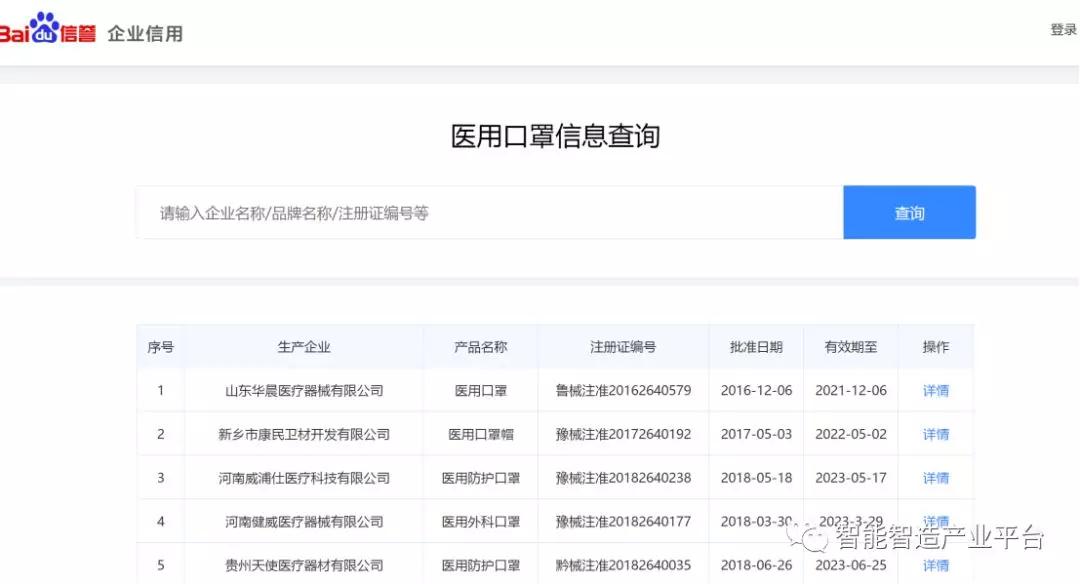1080x584 pixels.
Task: Open 详情 for 新乡市康民卫材开发有限公司
Action: click(935, 434)
